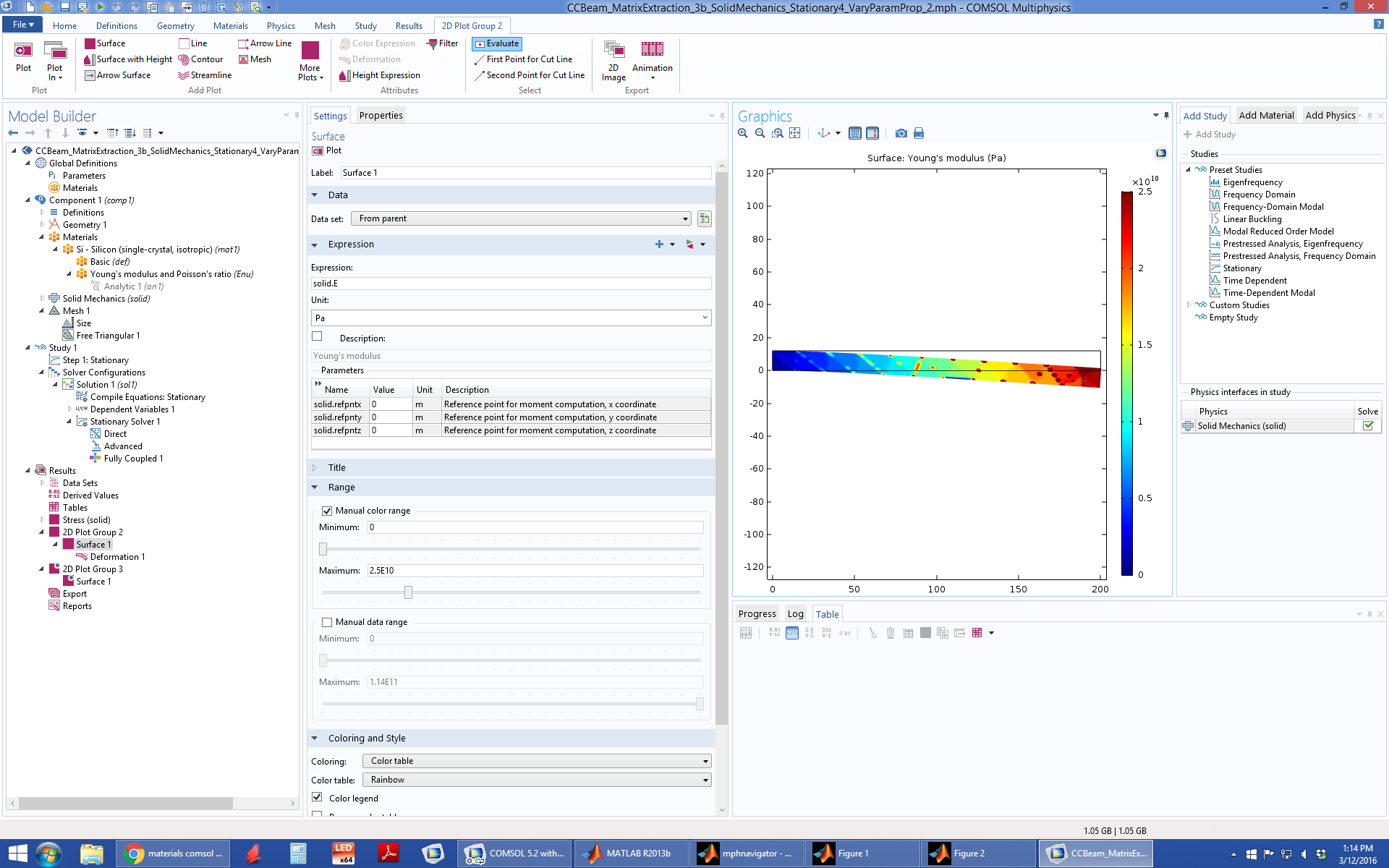1389x868 pixels.
Task: Click the Expression input field
Action: 511,284
